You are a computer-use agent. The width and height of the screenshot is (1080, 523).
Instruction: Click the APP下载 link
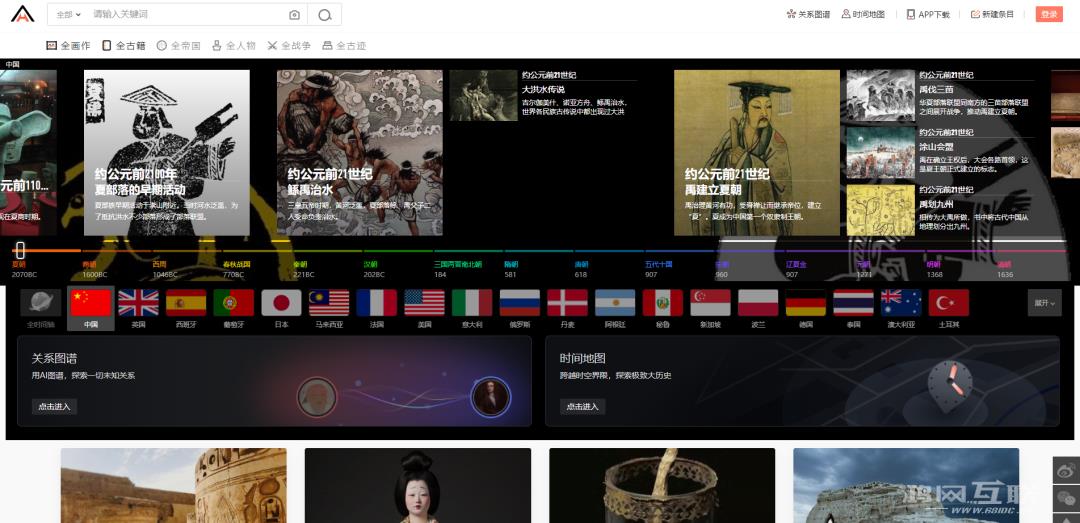928,14
